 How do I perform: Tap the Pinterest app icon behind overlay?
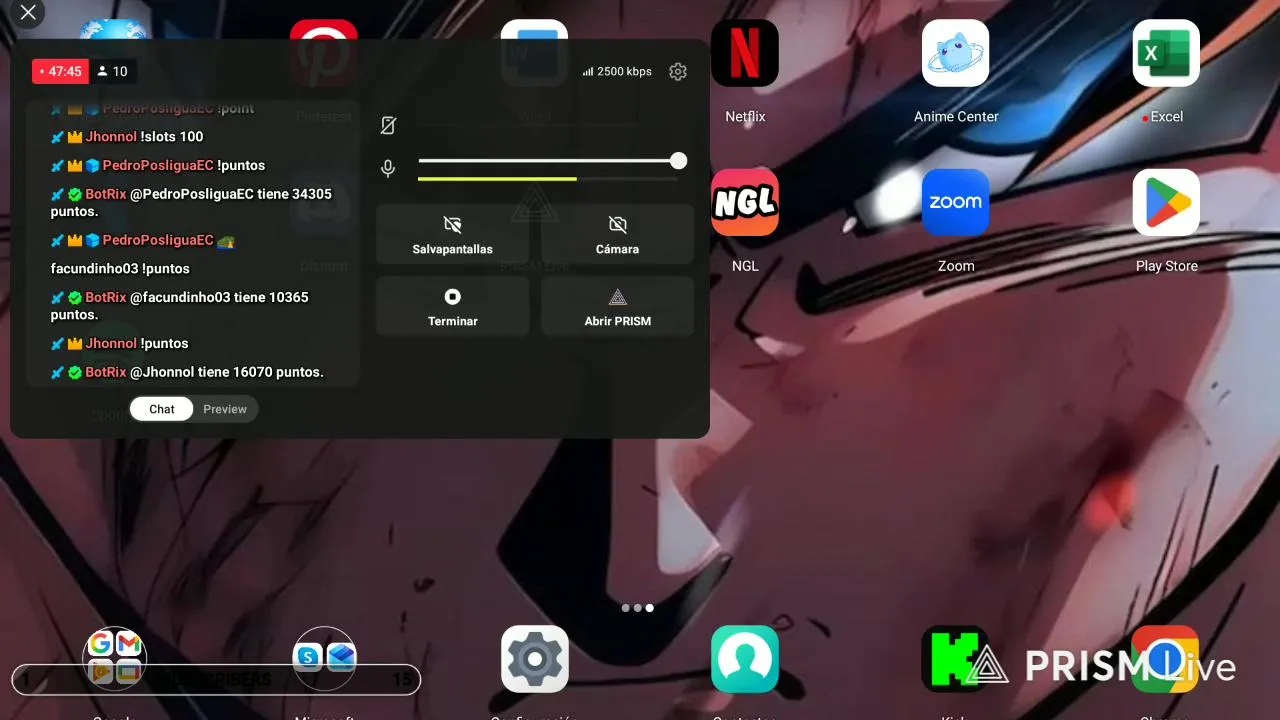point(323,53)
